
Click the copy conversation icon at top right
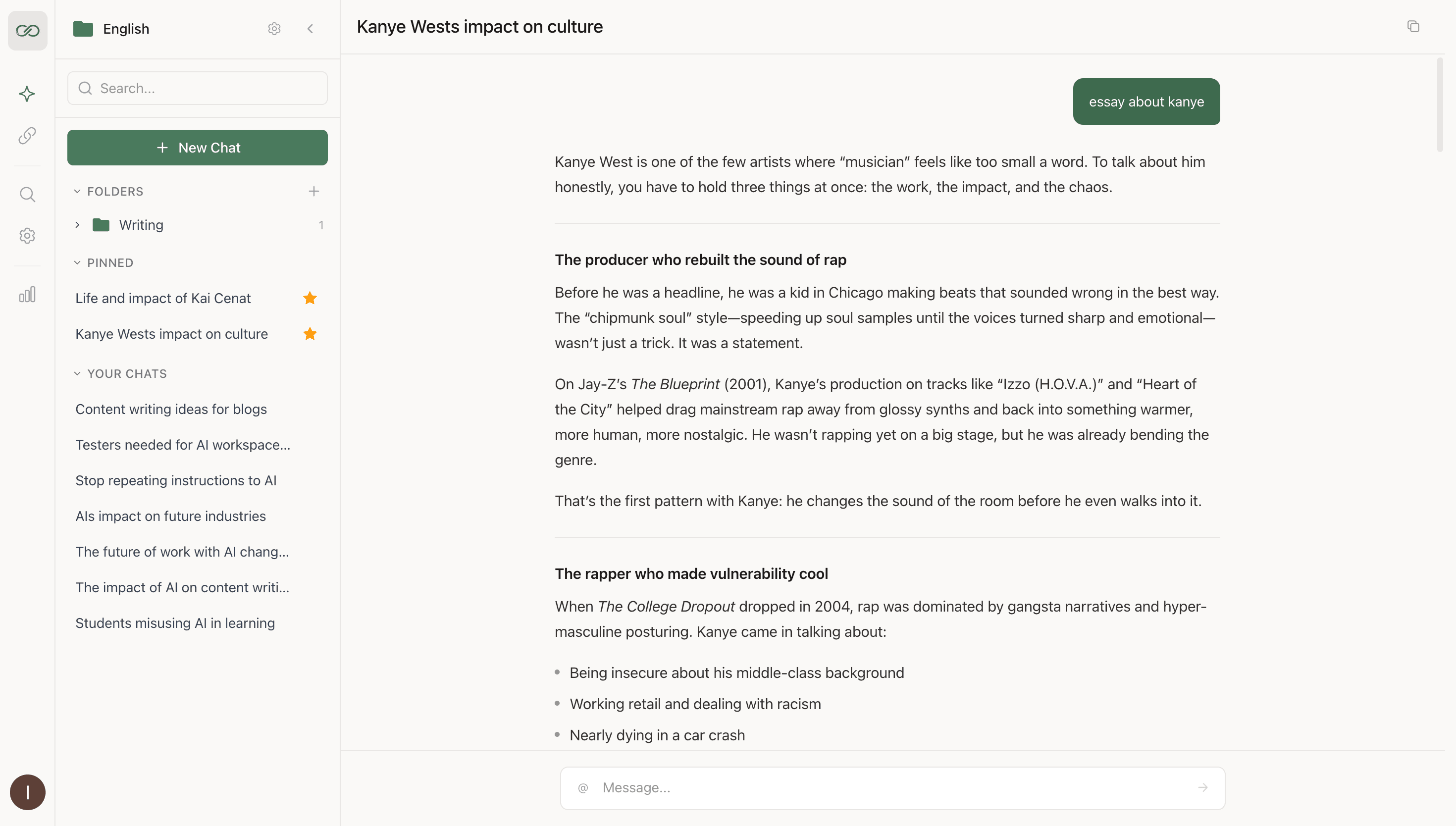1413,27
